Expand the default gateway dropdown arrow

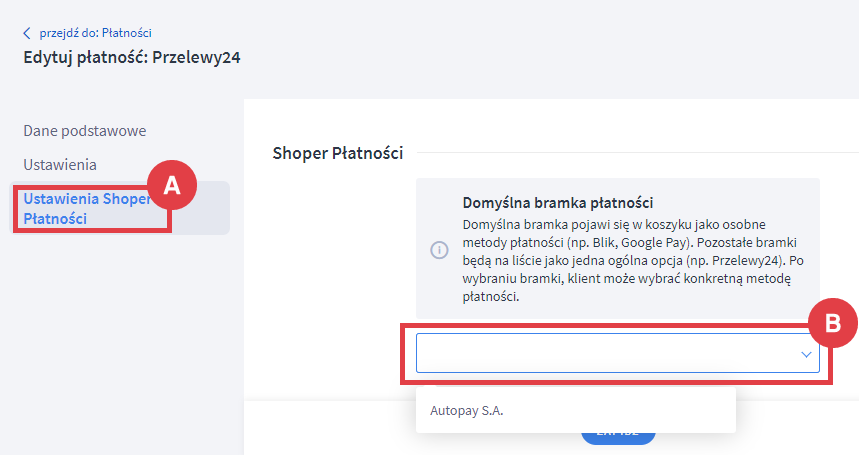tap(805, 355)
